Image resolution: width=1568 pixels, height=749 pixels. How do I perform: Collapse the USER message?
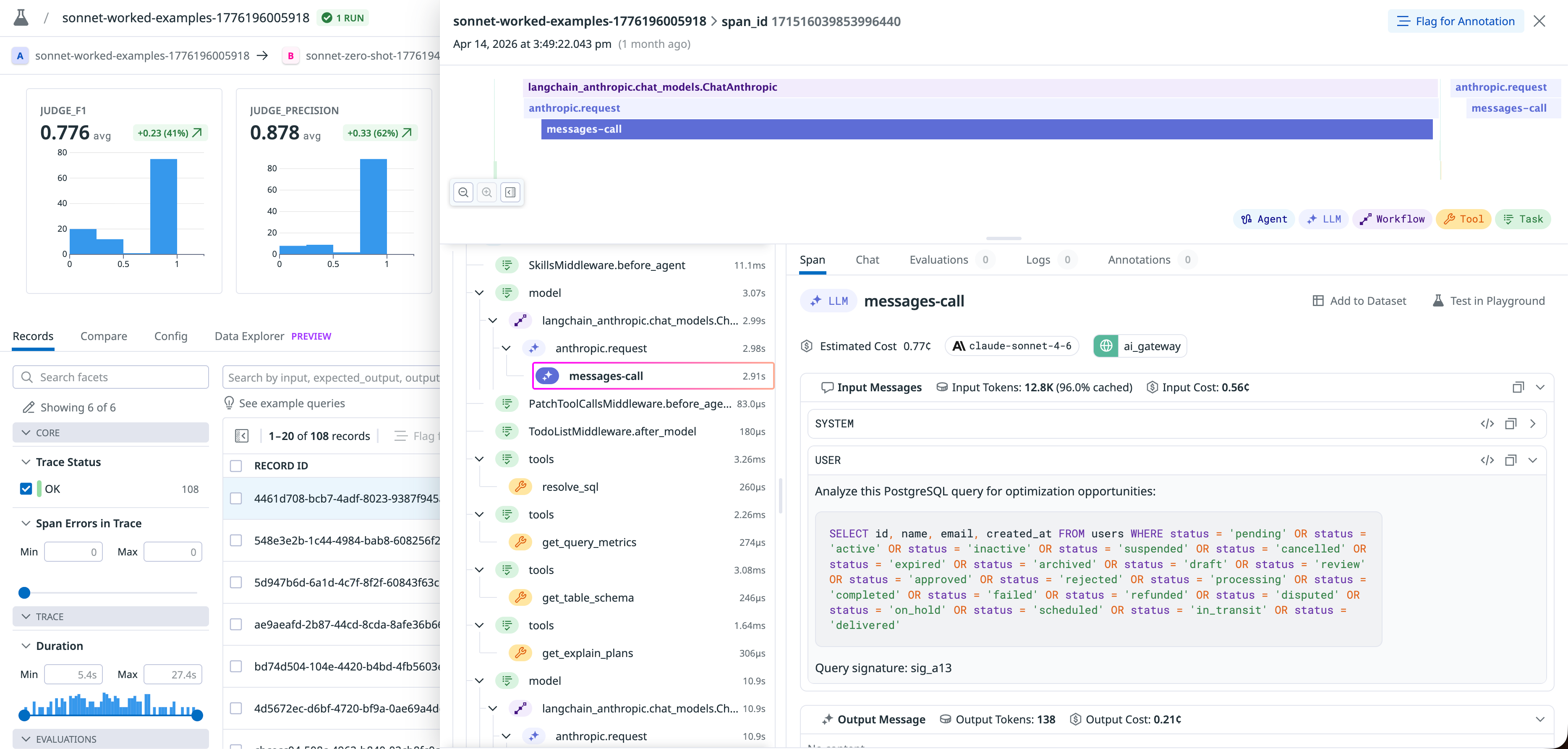pyautogui.click(x=1533, y=461)
